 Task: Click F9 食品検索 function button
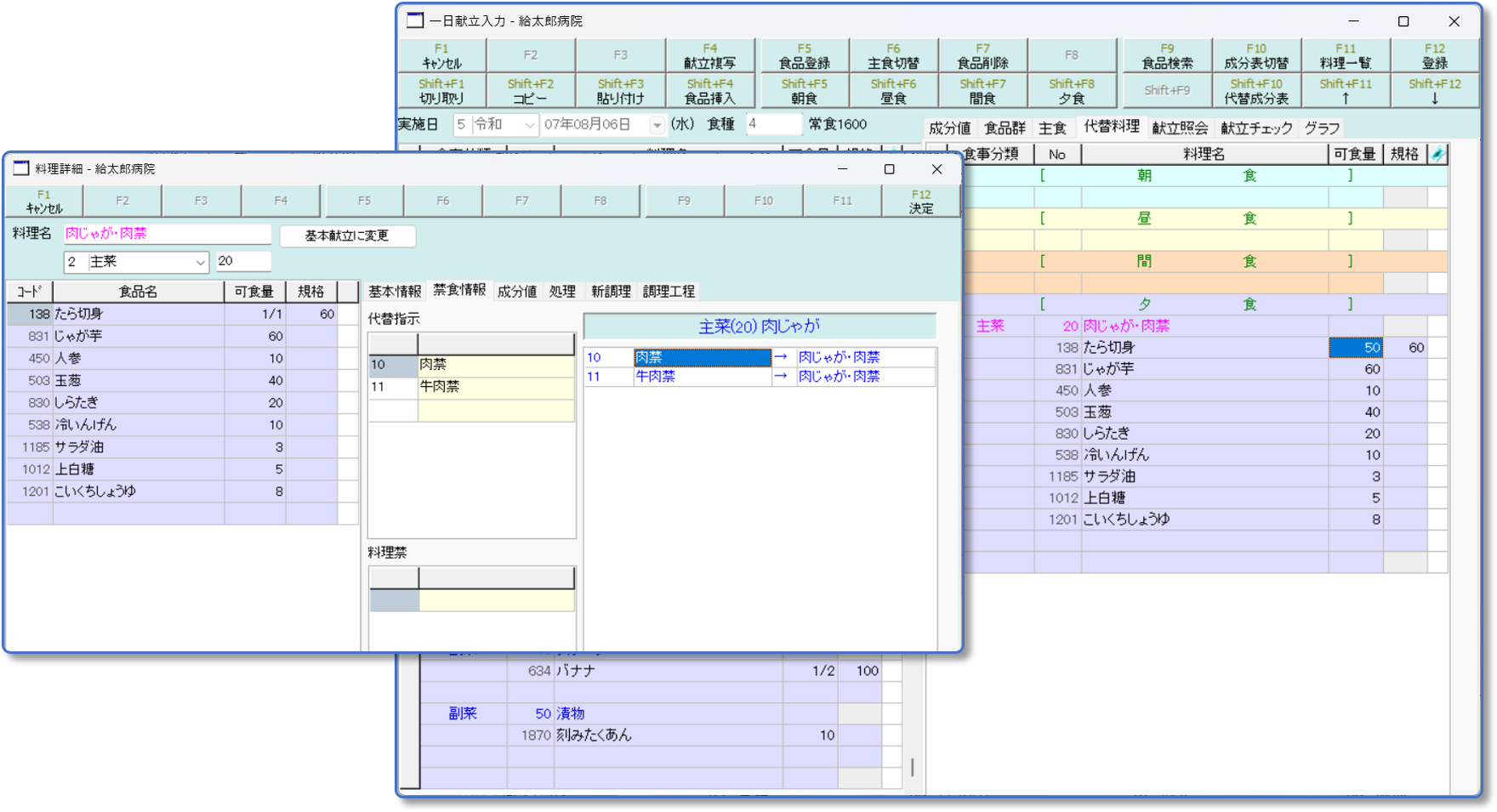click(1167, 56)
